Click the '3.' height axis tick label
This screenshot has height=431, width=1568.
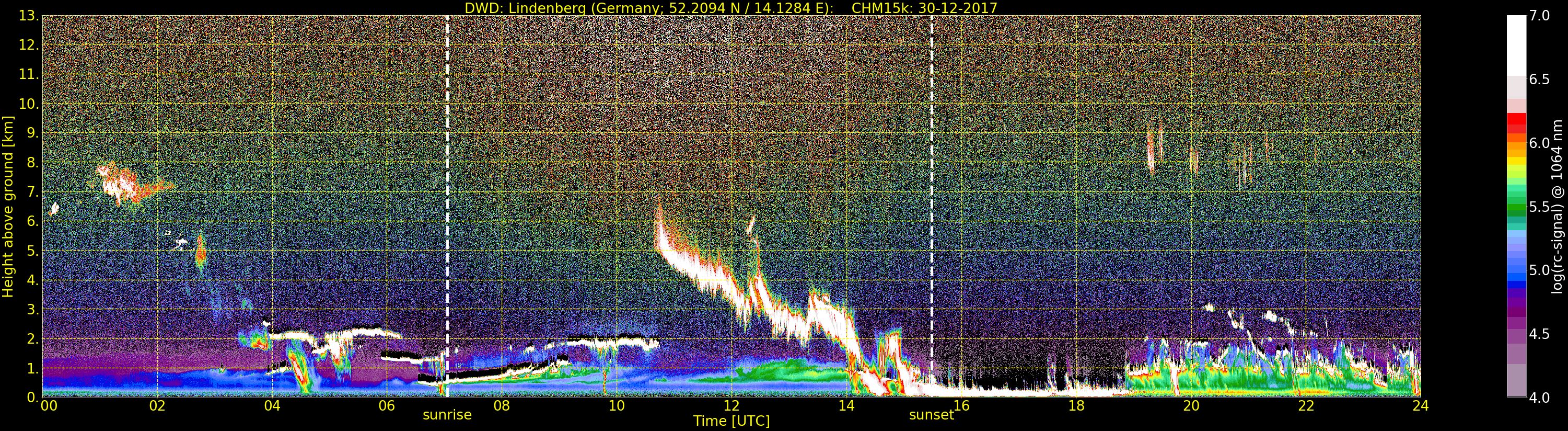(x=33, y=309)
